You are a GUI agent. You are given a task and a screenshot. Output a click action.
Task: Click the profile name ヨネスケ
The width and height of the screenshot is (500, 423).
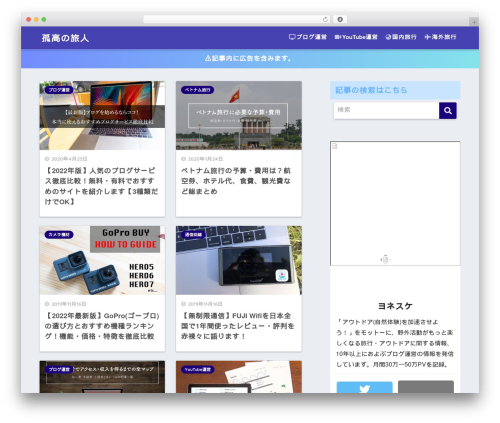pos(395,306)
